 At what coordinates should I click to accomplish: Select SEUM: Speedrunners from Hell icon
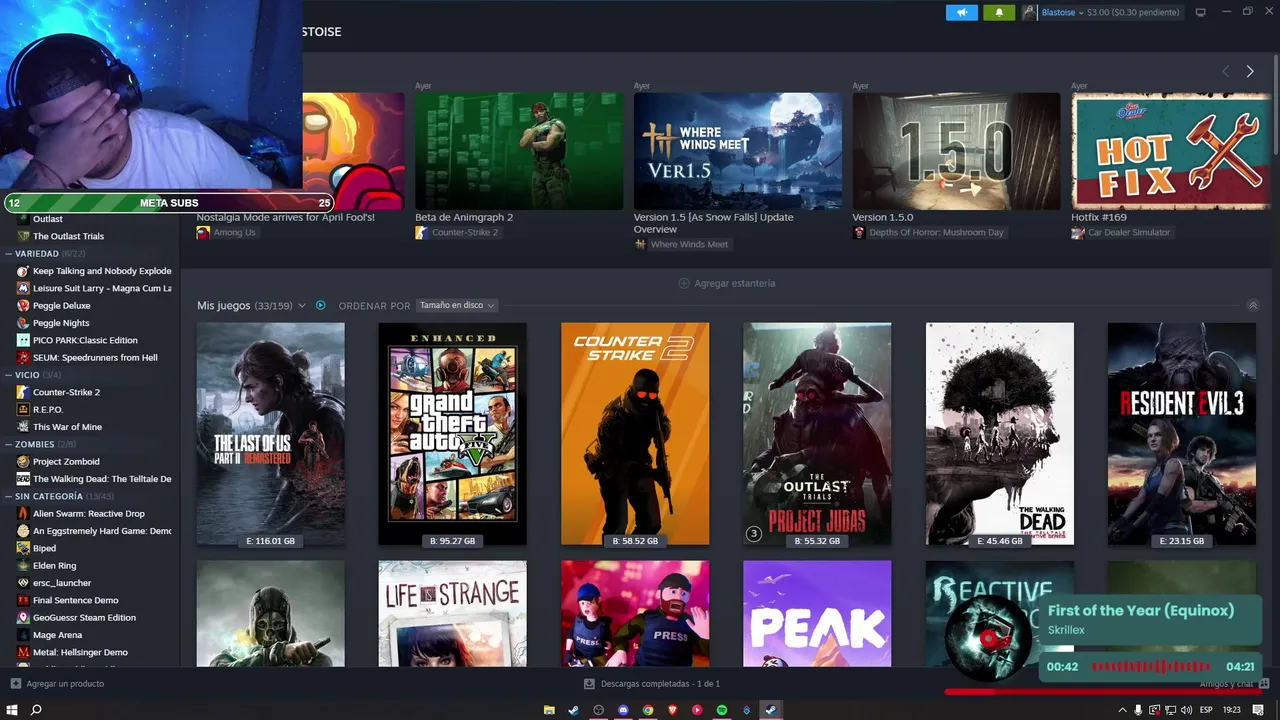pos(24,357)
